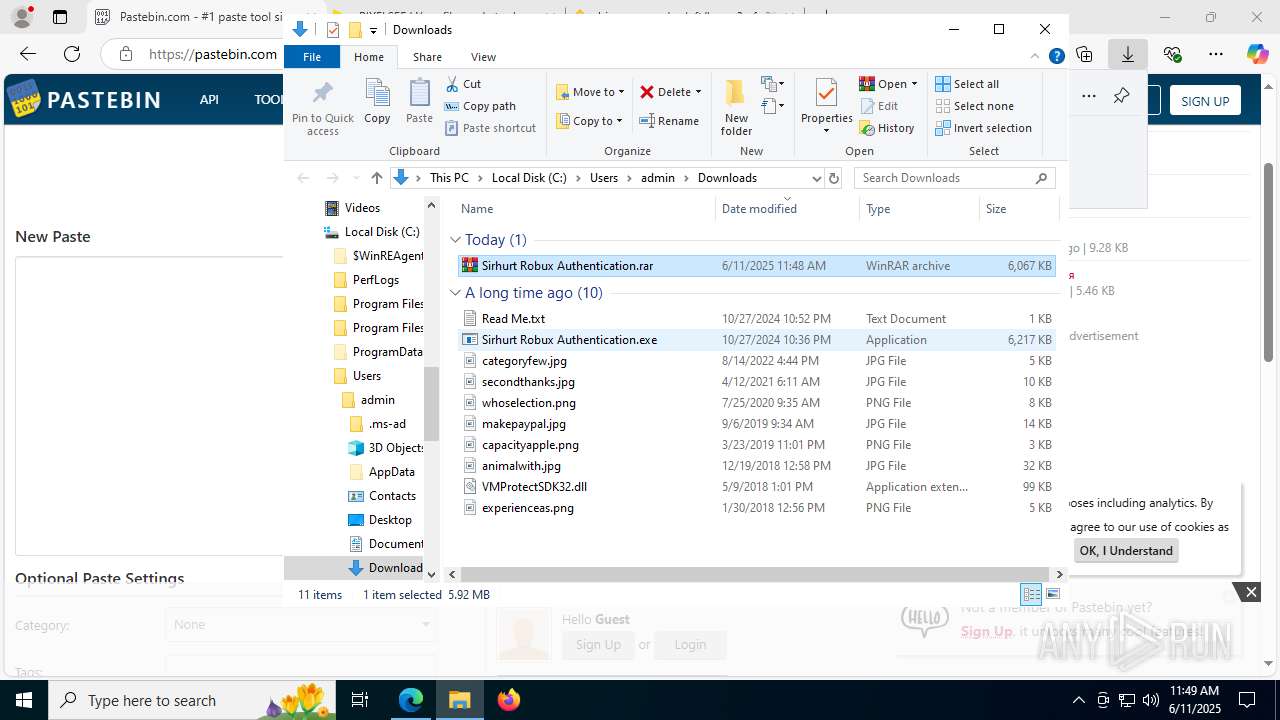Open the Copy to dropdown
The width and height of the screenshot is (1280, 720).
tap(590, 121)
